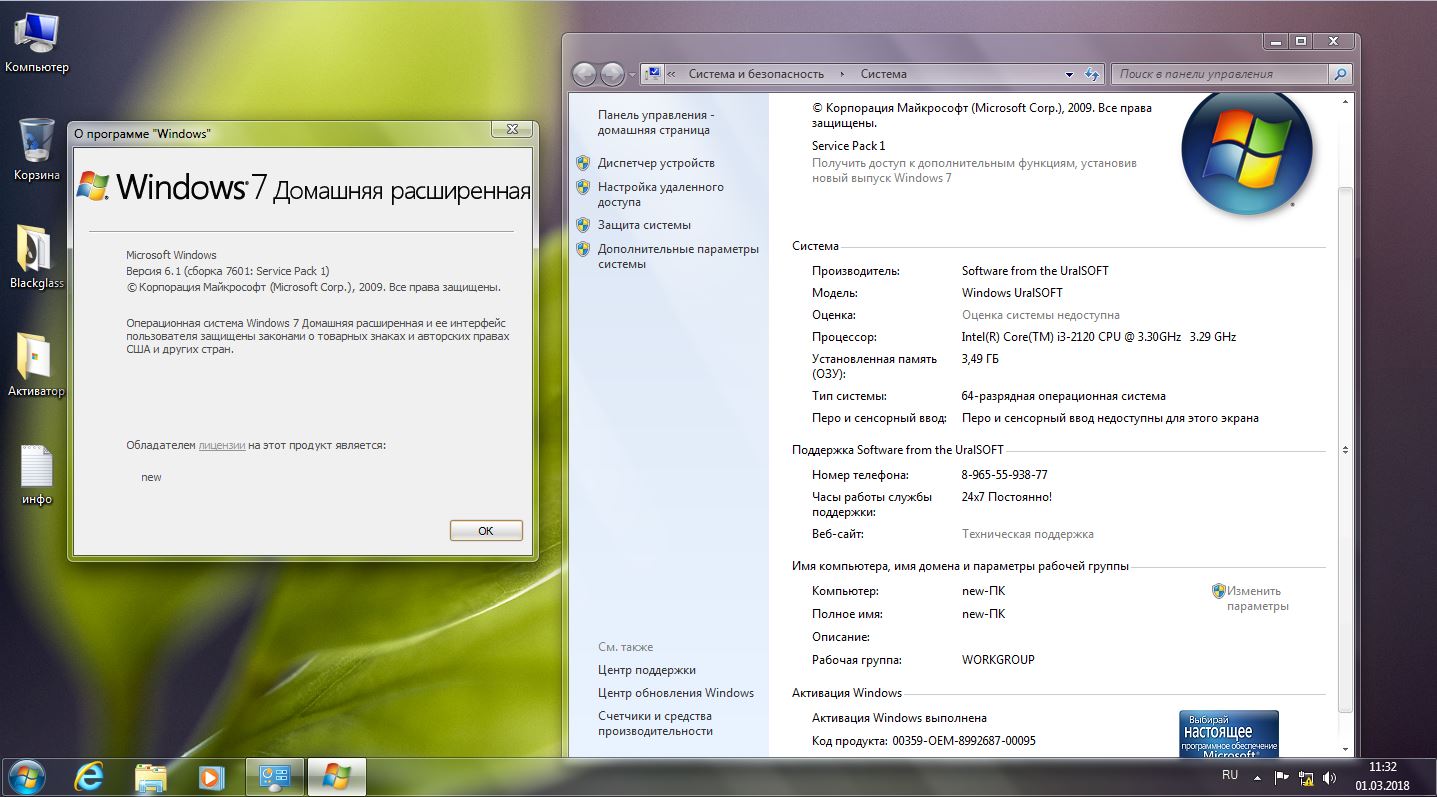Expand arrow after Система и безопасность
Screen dimensions: 1437x797
[842, 74]
